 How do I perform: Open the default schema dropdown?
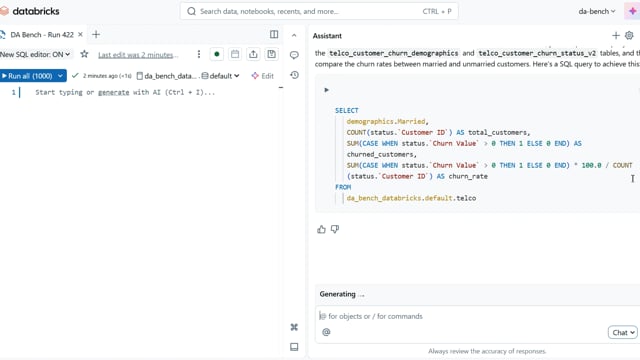(x=220, y=76)
